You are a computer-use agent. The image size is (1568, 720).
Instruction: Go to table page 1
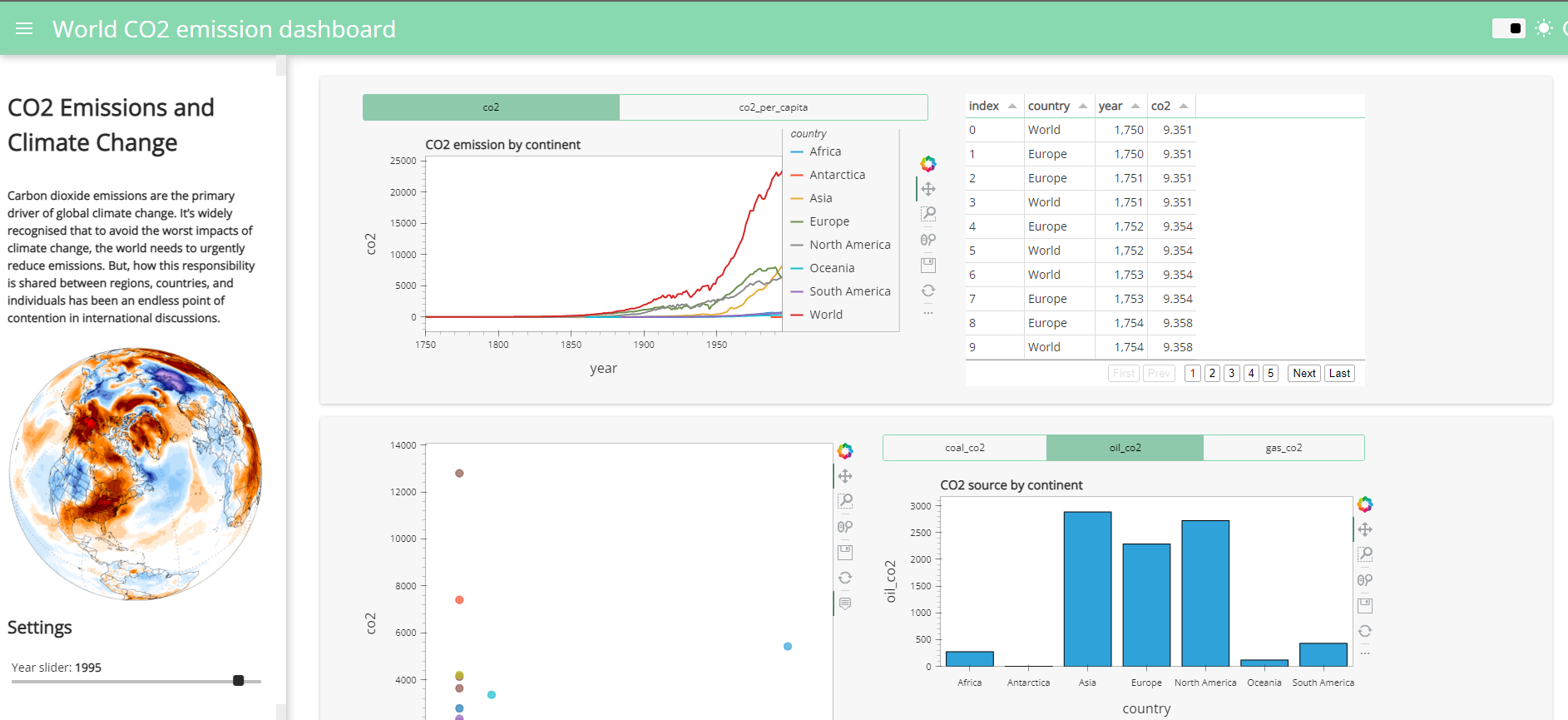click(1193, 373)
